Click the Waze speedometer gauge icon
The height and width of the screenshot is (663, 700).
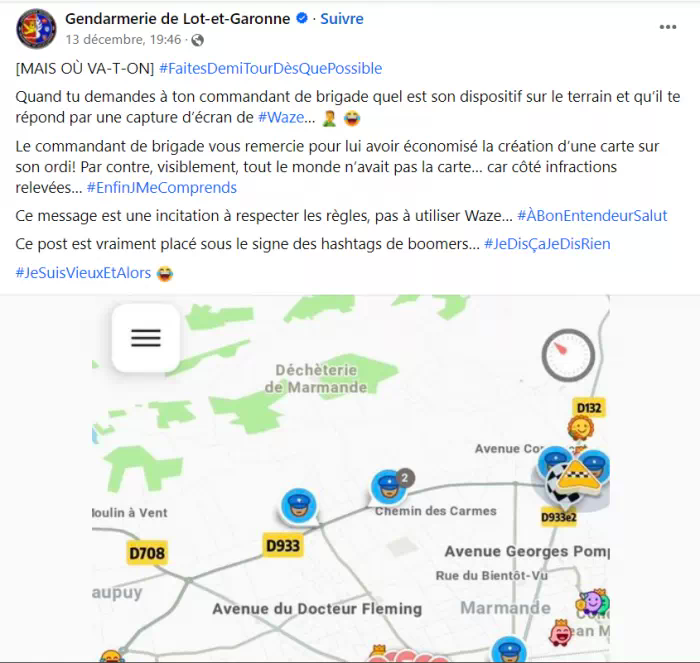point(568,355)
